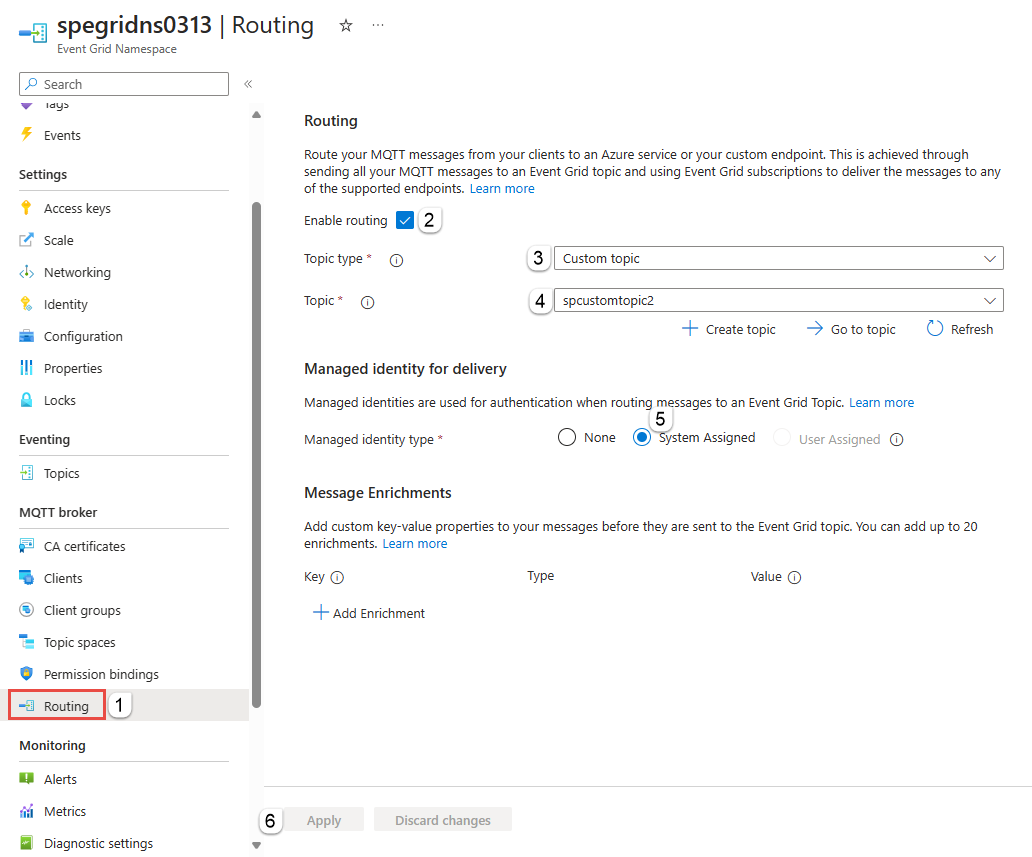1032x857 pixels.
Task: Select None managed identity type
Action: 567,437
